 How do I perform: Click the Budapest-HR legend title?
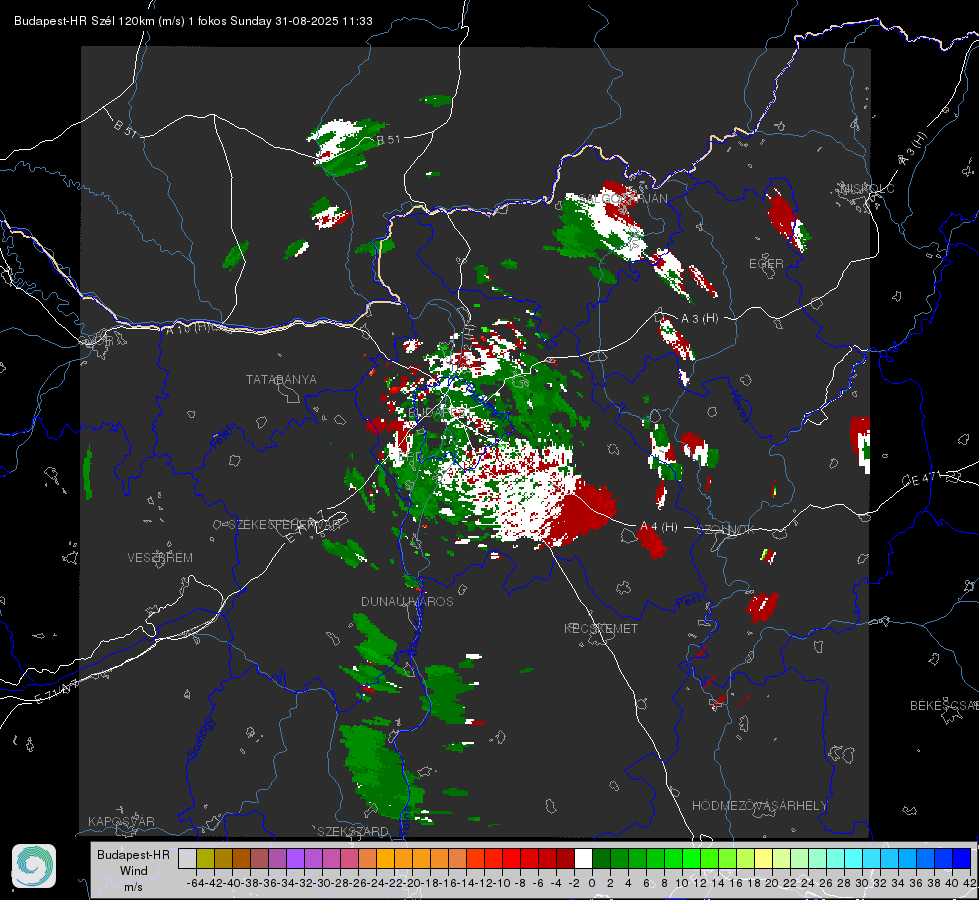tap(133, 854)
